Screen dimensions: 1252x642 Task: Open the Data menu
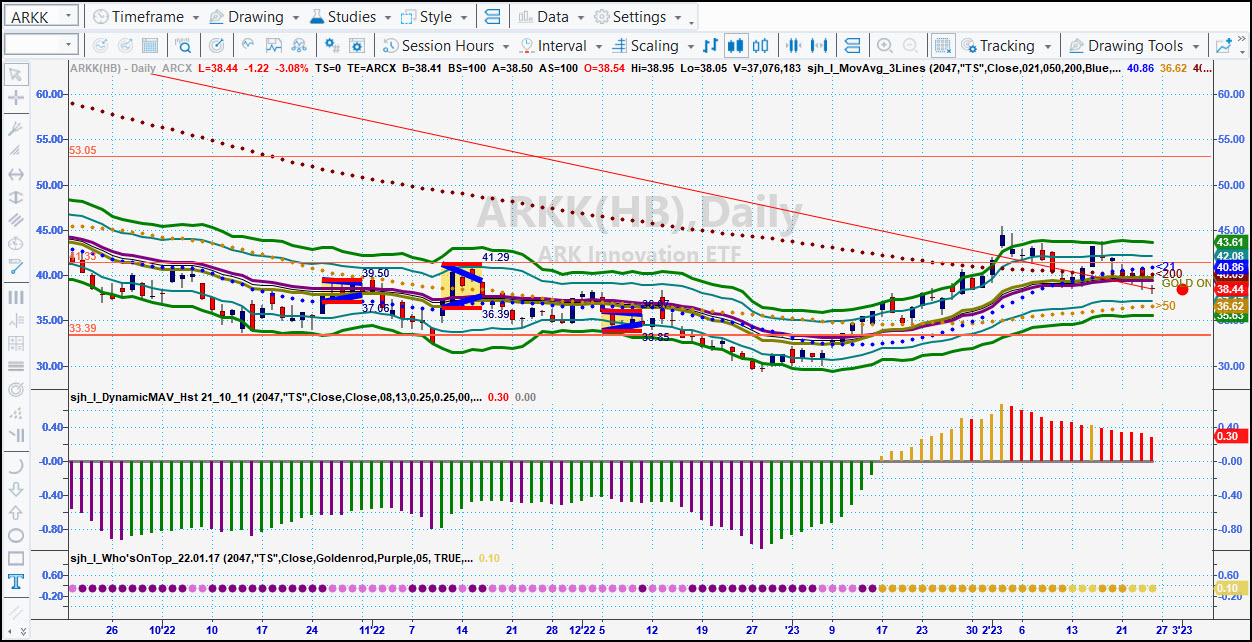[550, 16]
